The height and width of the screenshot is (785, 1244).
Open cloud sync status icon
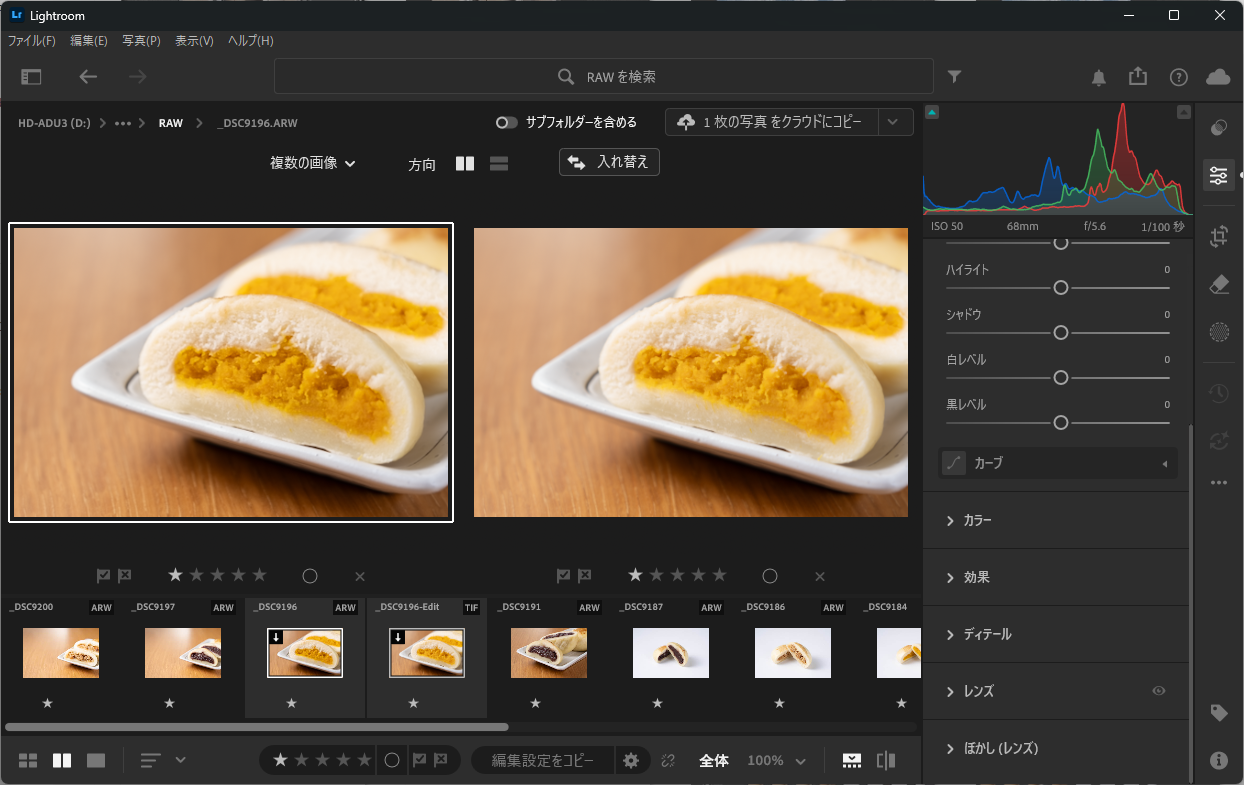[x=1218, y=77]
